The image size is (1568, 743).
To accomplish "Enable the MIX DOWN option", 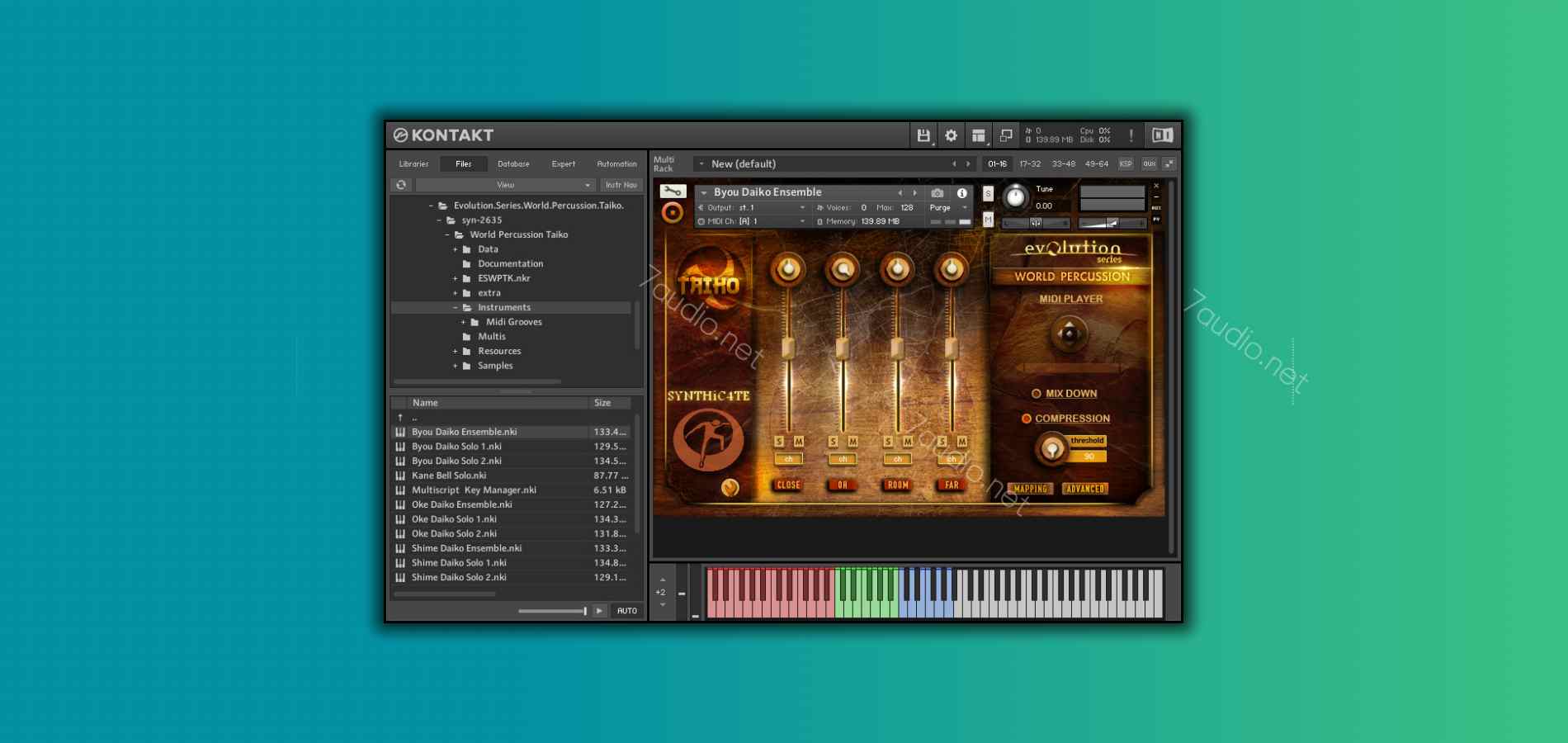I will [x=1037, y=394].
